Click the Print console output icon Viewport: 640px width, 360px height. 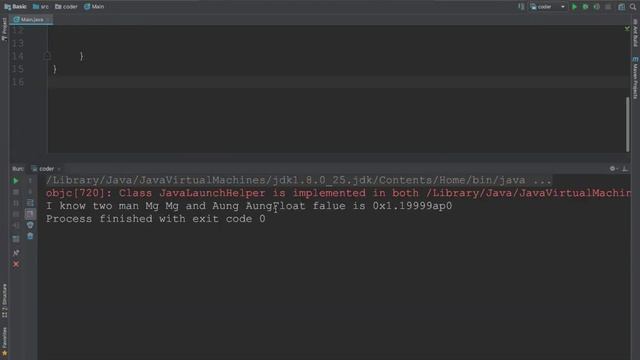point(30,225)
